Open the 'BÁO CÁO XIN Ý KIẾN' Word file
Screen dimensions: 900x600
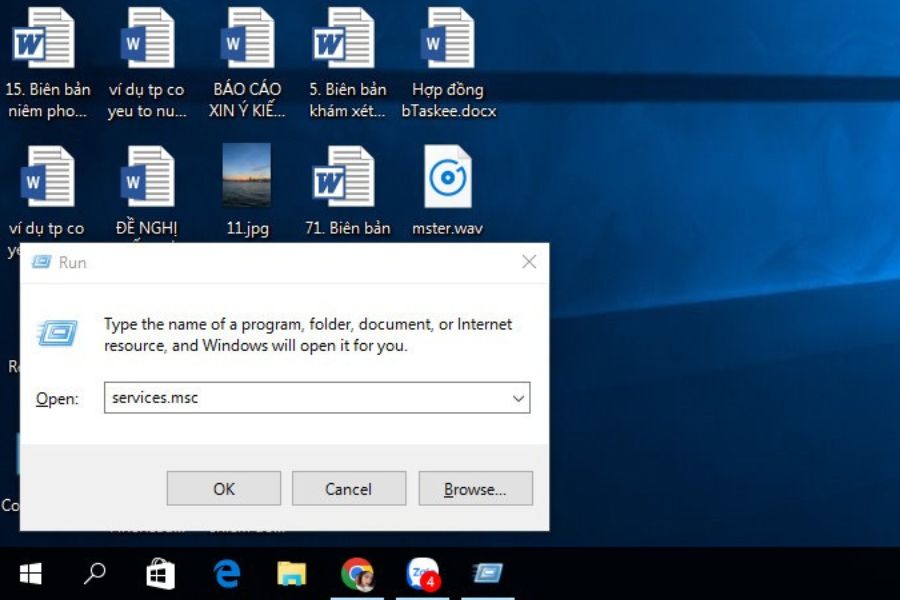point(246,40)
